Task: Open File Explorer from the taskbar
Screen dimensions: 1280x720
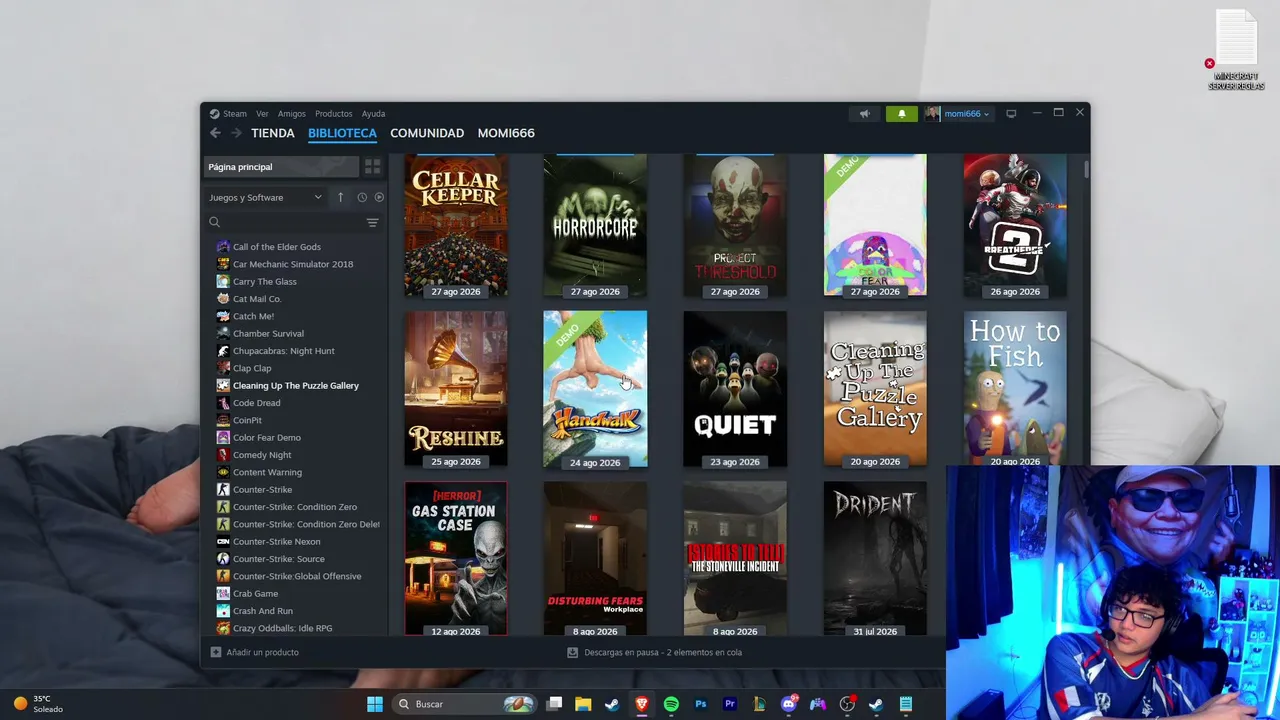Action: coord(583,704)
